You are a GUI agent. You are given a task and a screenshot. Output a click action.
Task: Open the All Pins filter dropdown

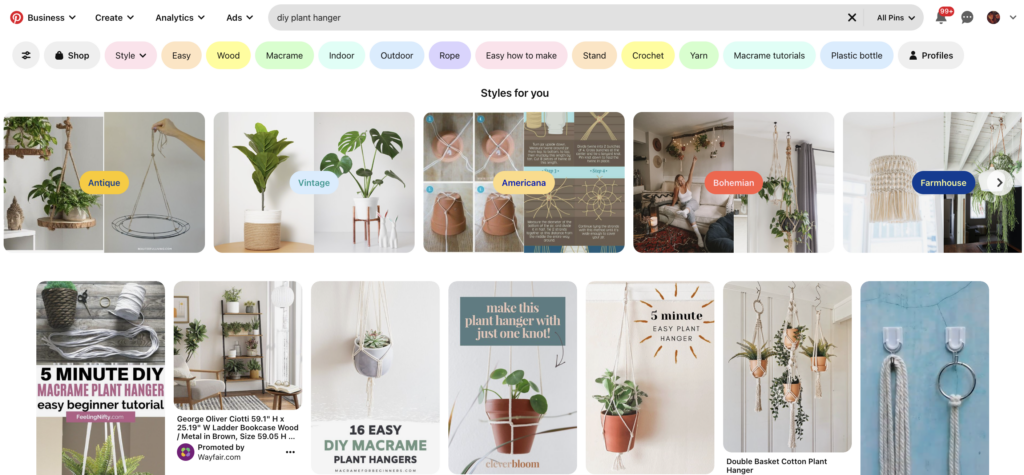[x=895, y=18]
